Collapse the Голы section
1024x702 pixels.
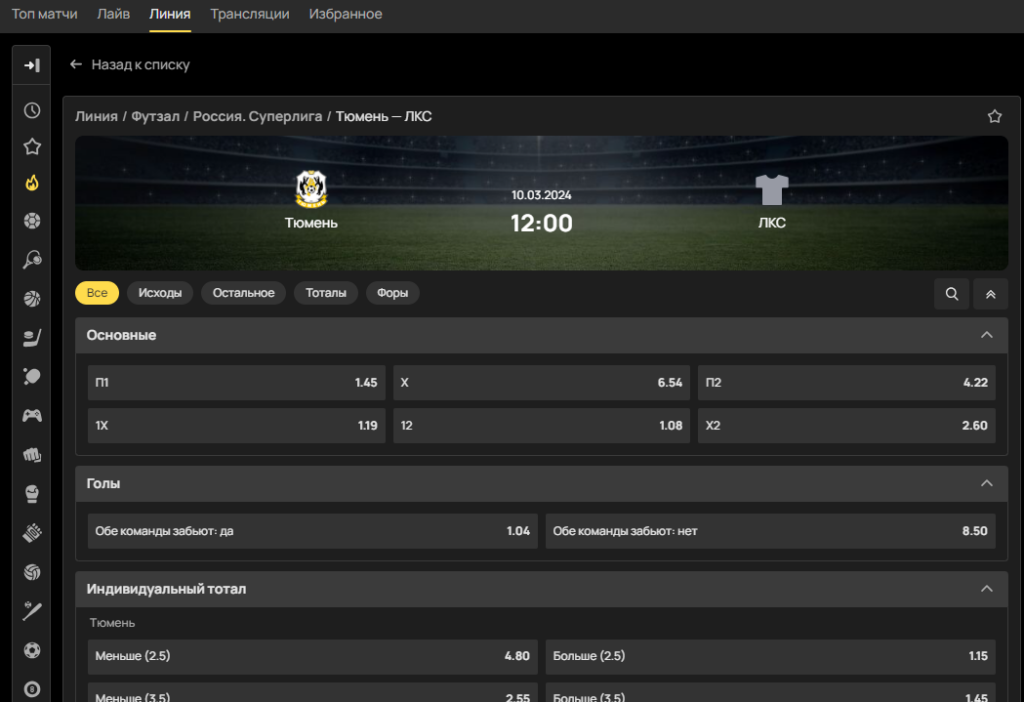tap(986, 483)
